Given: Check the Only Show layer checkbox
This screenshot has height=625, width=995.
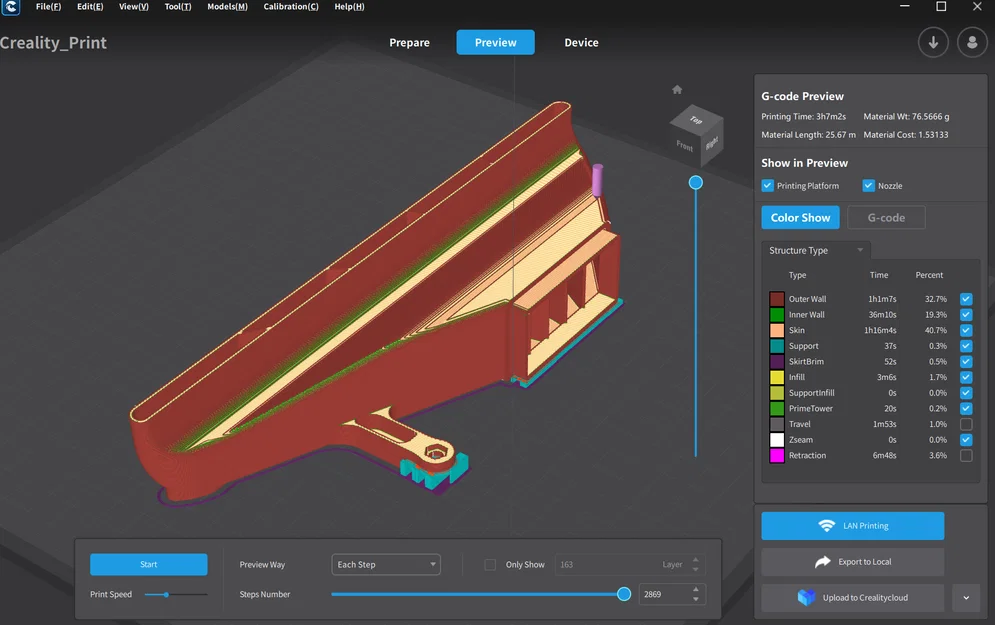Looking at the screenshot, I should pyautogui.click(x=490, y=565).
